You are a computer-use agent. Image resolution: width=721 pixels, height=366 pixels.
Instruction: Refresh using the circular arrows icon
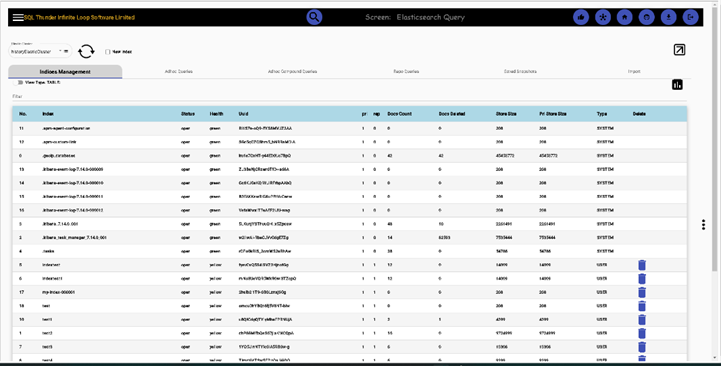click(x=86, y=51)
